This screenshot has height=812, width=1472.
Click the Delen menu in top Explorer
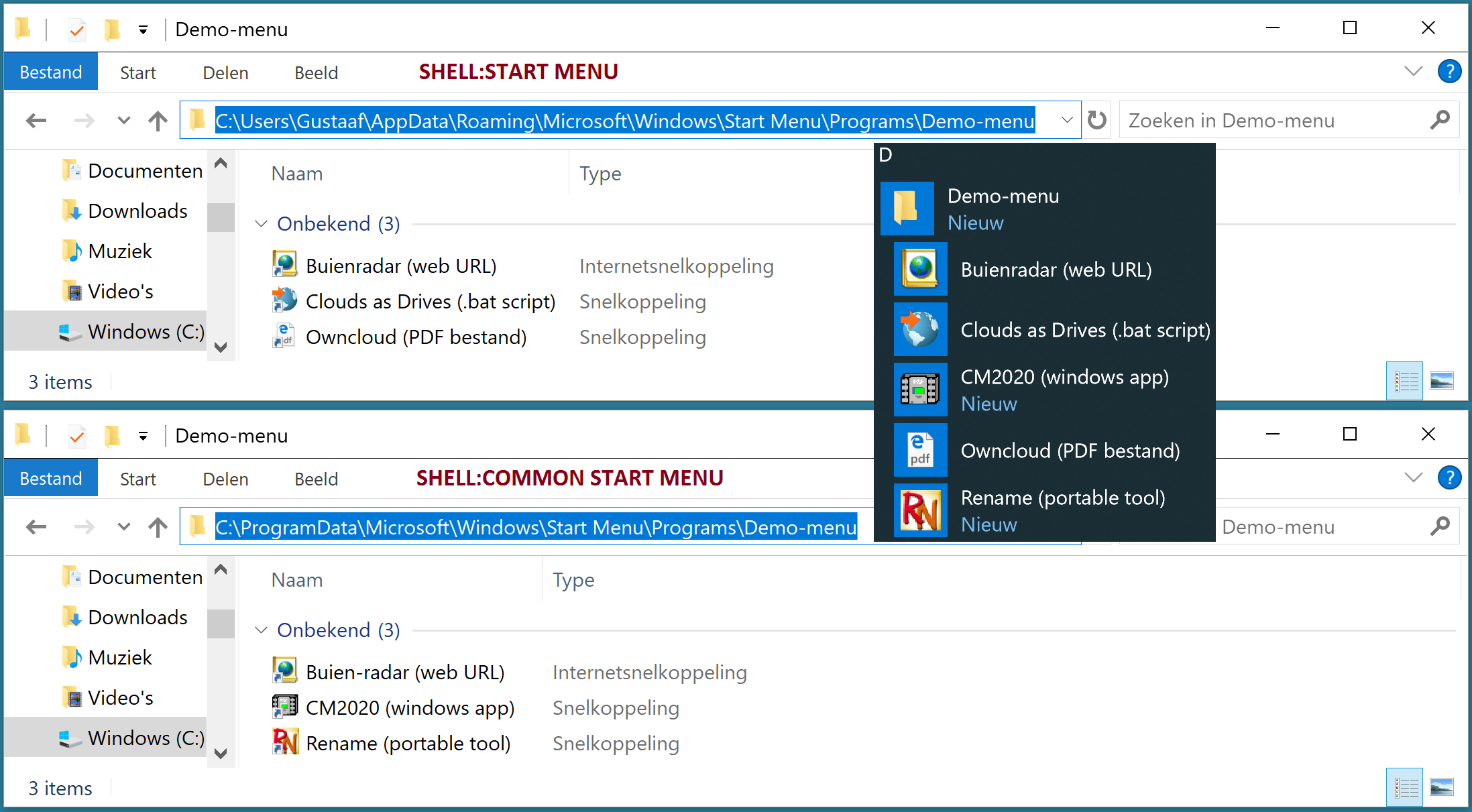click(223, 72)
